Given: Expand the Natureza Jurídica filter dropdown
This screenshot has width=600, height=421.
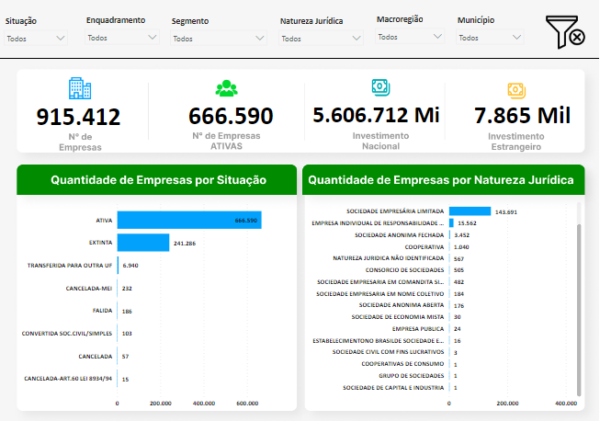Looking at the screenshot, I should pyautogui.click(x=321, y=38).
